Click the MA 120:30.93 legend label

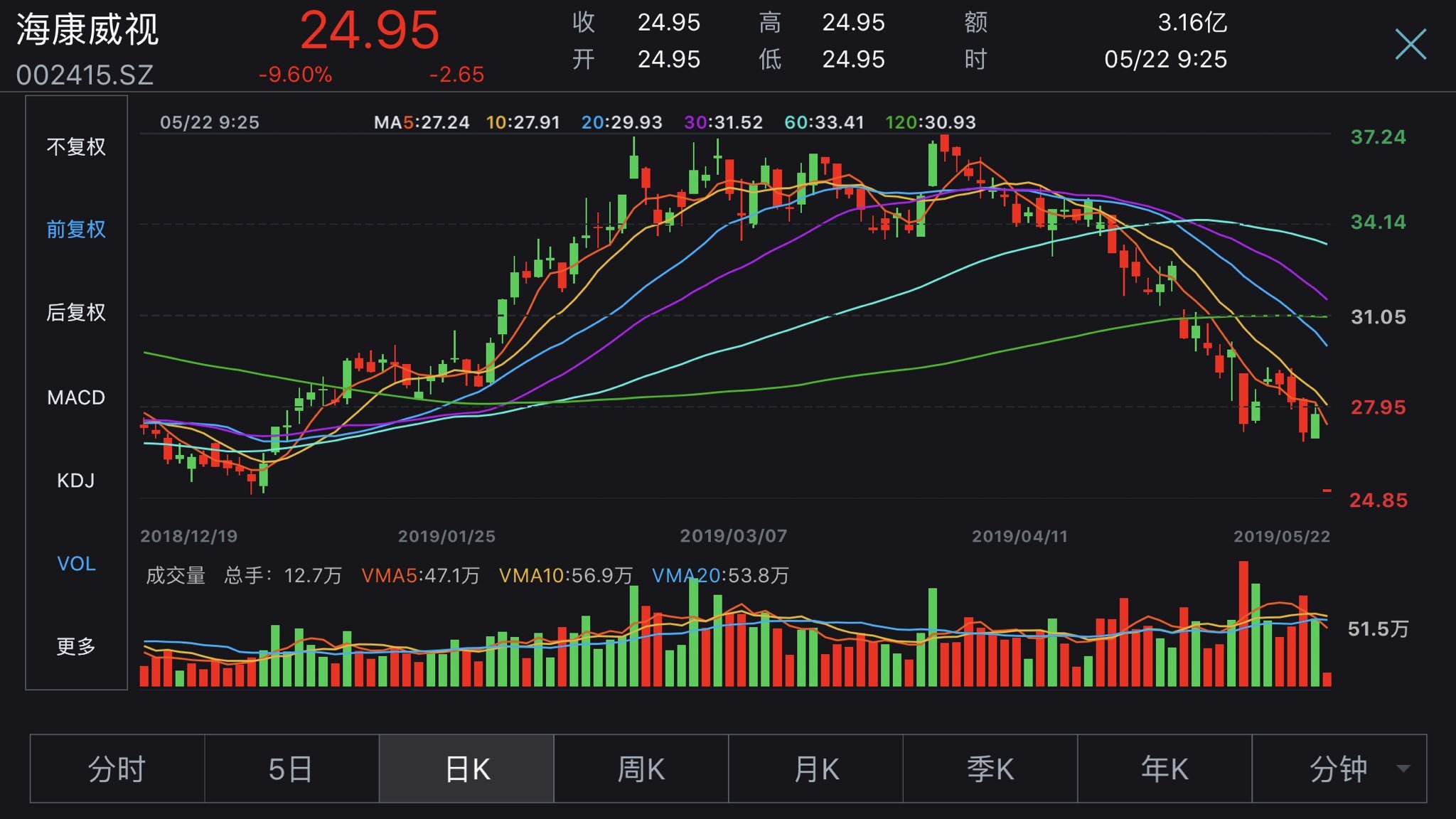pyautogui.click(x=931, y=122)
